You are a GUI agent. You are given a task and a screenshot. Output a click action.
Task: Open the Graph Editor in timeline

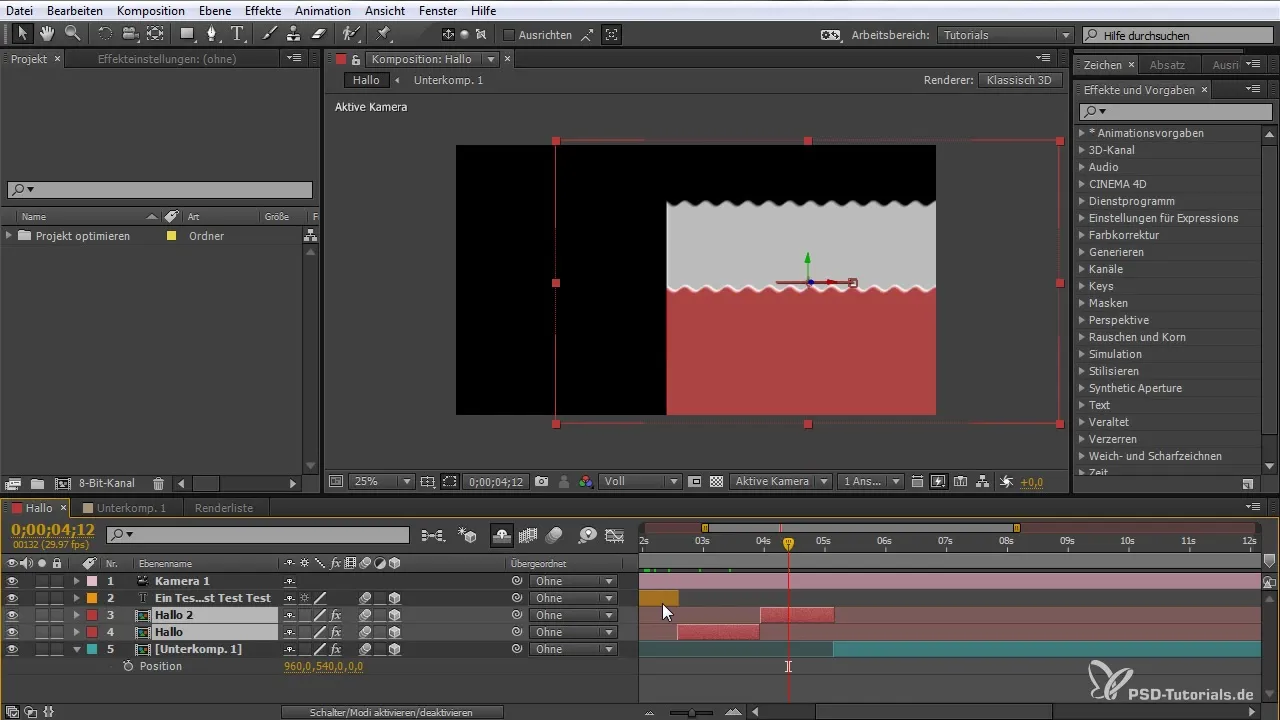614,535
